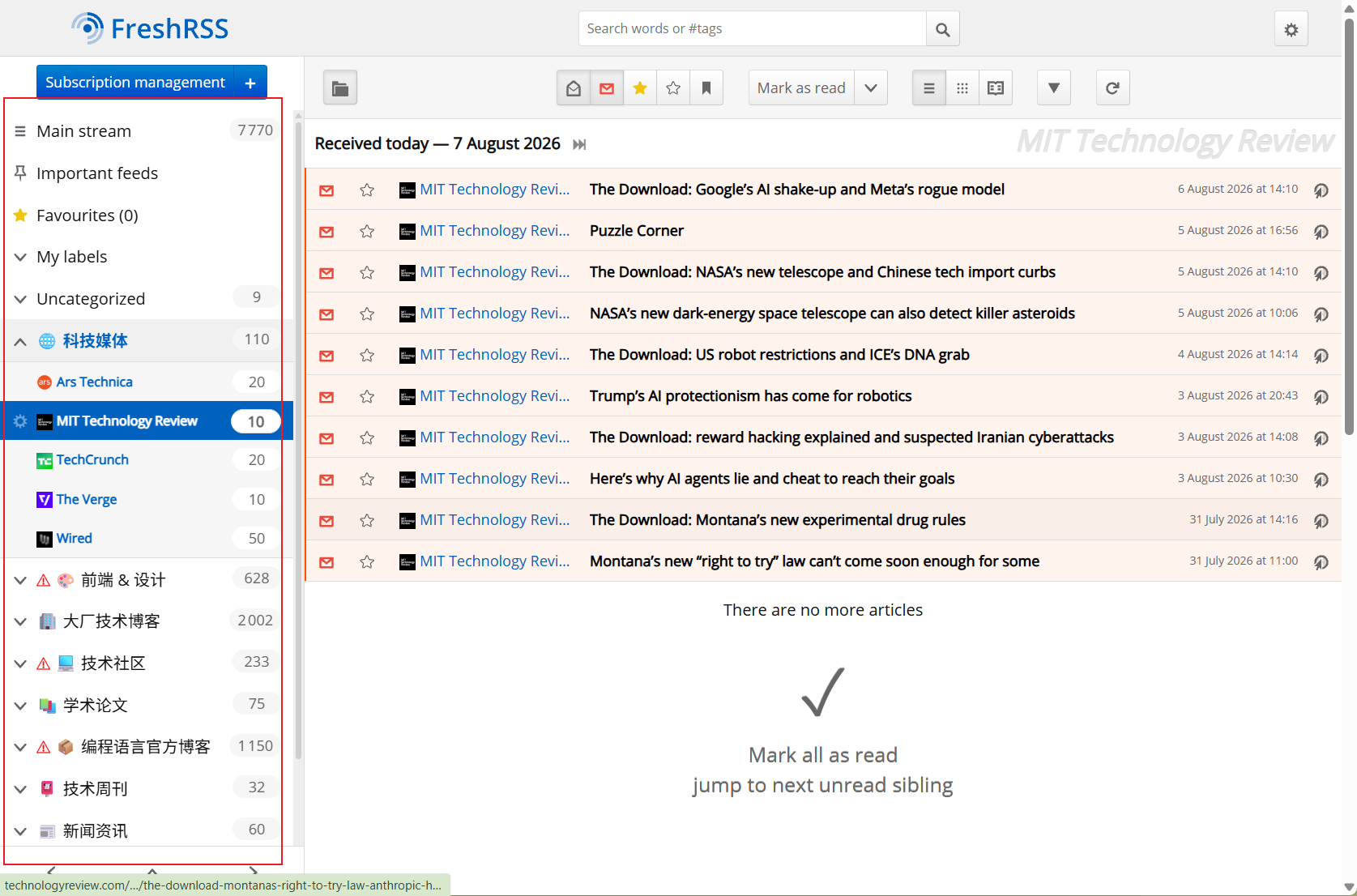This screenshot has height=896, width=1357.
Task: Switch to global grid view
Action: [962, 88]
